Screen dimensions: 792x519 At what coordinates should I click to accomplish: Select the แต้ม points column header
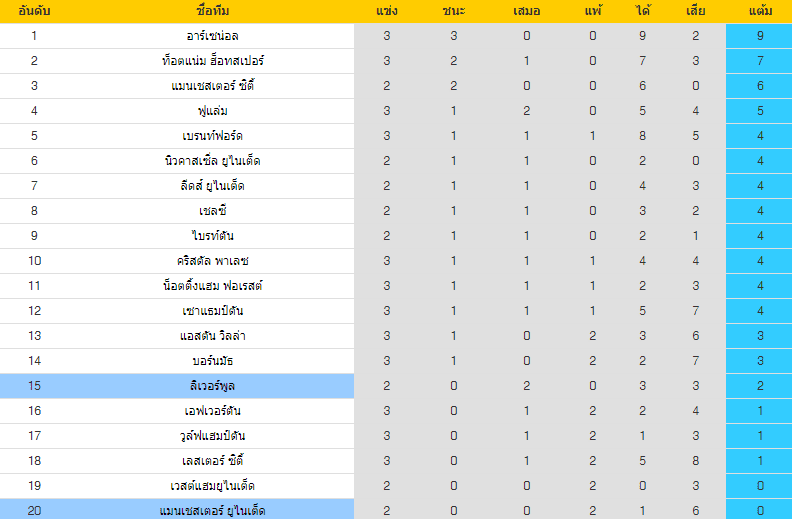(760, 11)
